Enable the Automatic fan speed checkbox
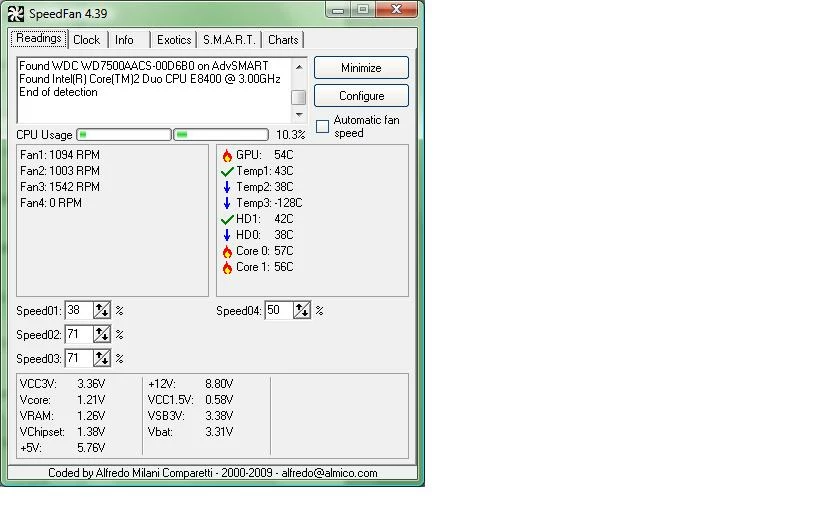 (x=322, y=126)
